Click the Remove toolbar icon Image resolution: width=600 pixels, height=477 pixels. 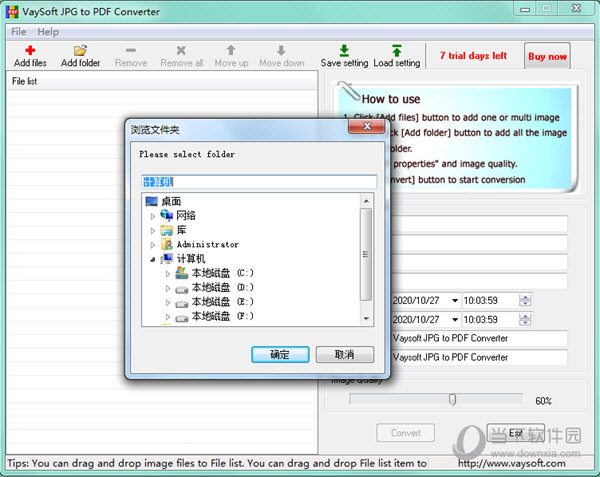(x=131, y=50)
